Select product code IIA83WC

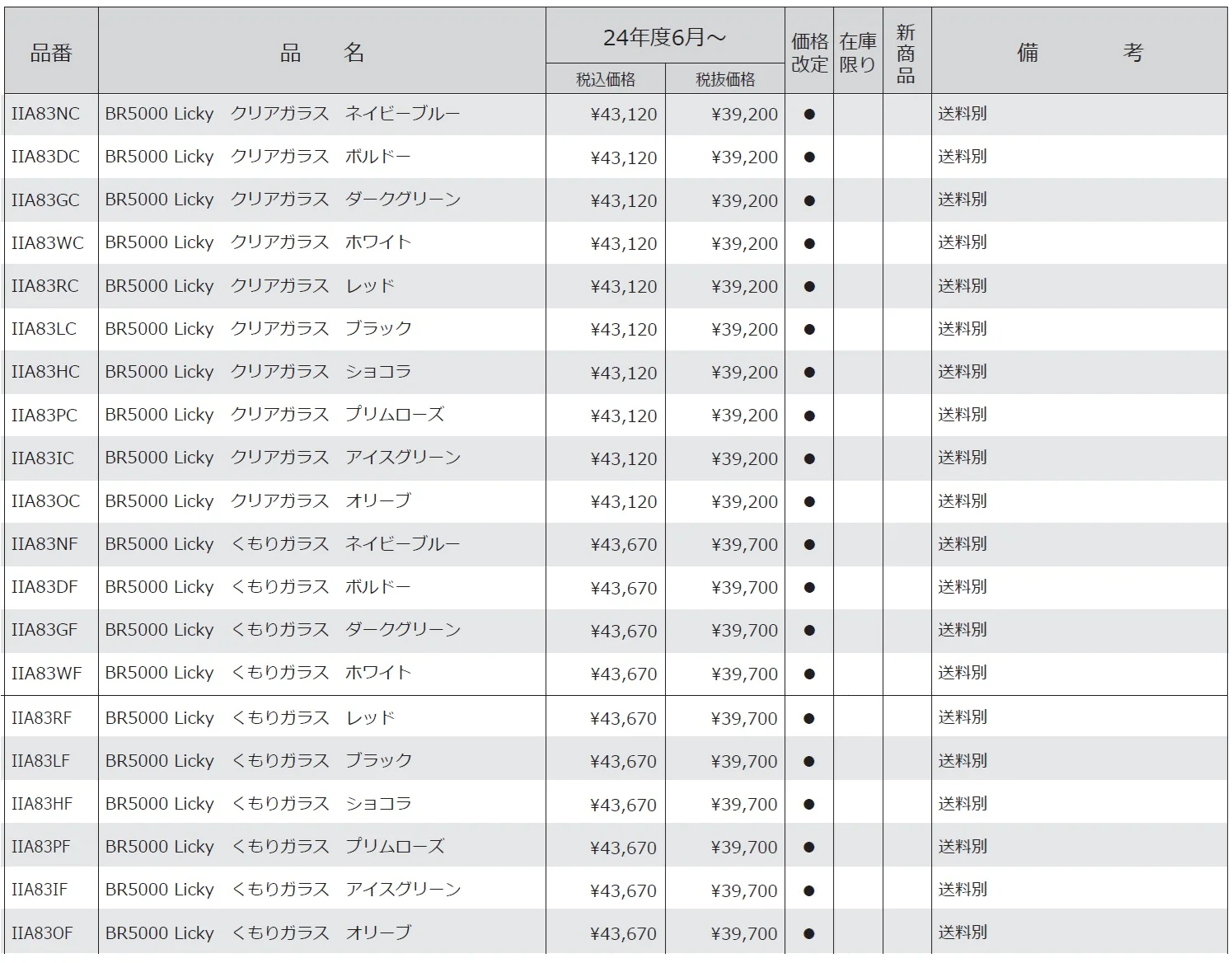click(47, 242)
